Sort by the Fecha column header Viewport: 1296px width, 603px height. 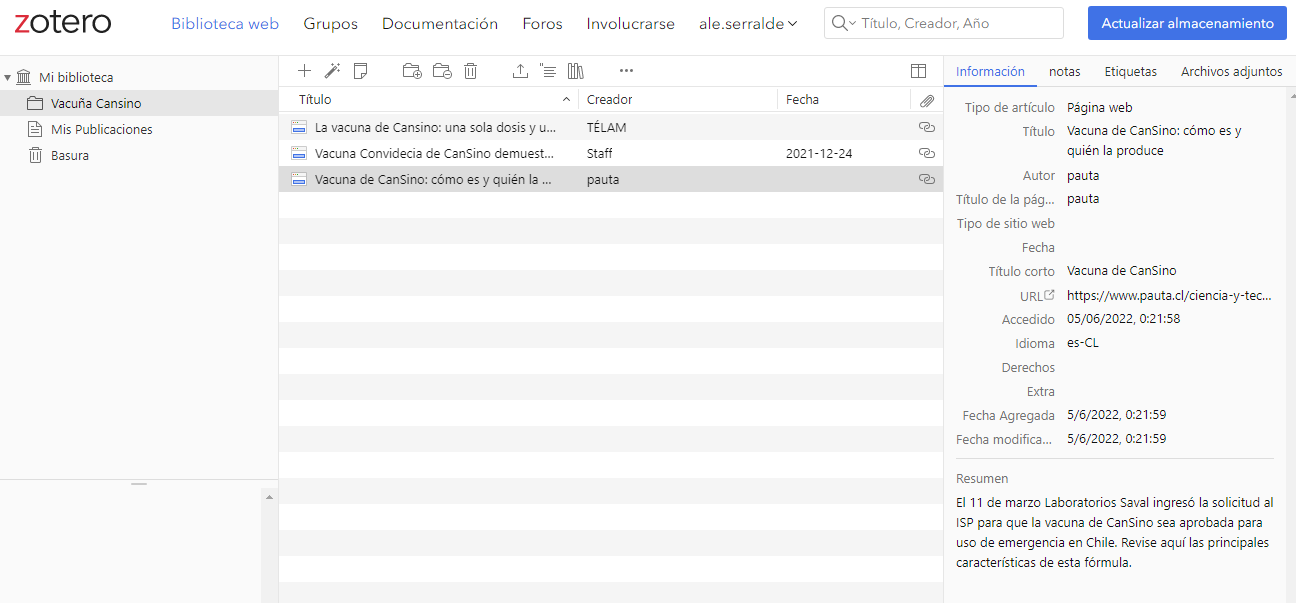click(x=844, y=100)
